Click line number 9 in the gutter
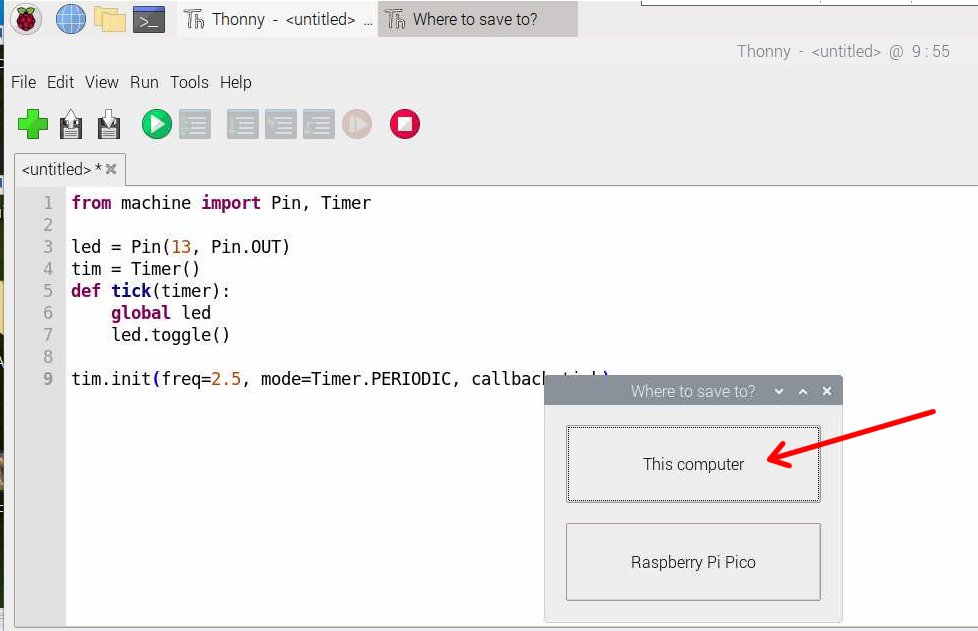978x631 pixels. point(48,378)
